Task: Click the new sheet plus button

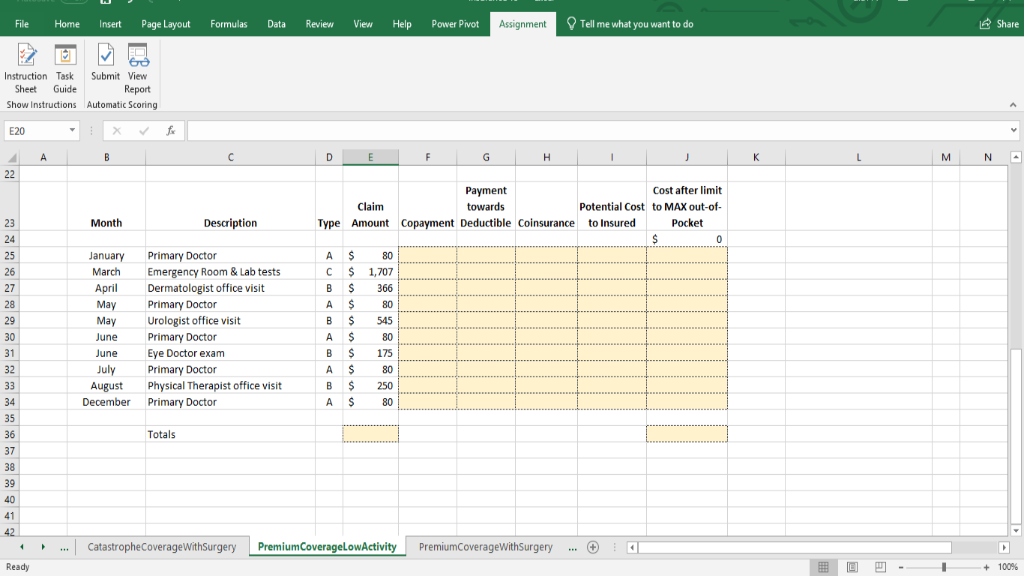Action: [593, 547]
